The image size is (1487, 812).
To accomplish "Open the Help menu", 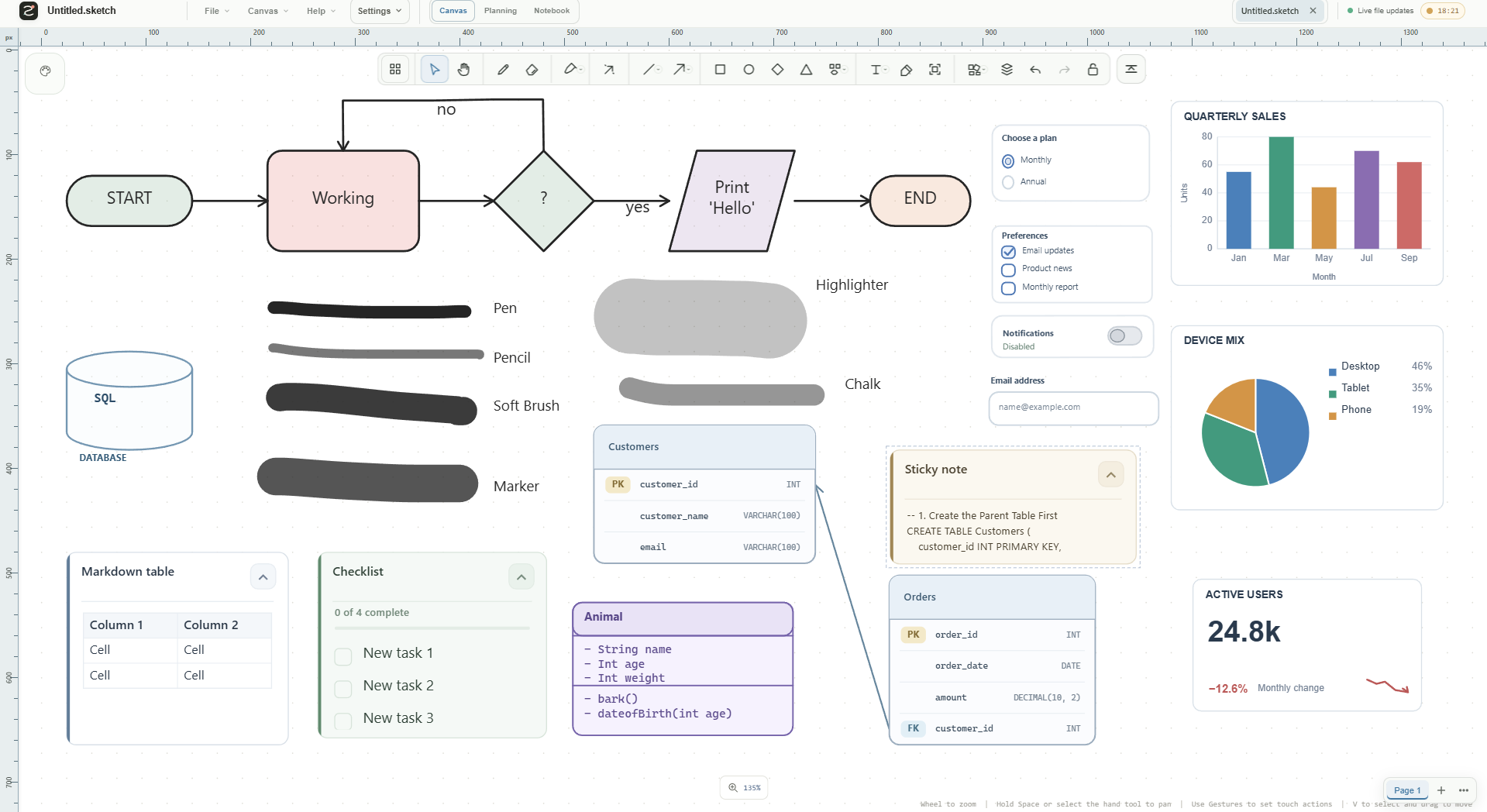I will [x=321, y=11].
